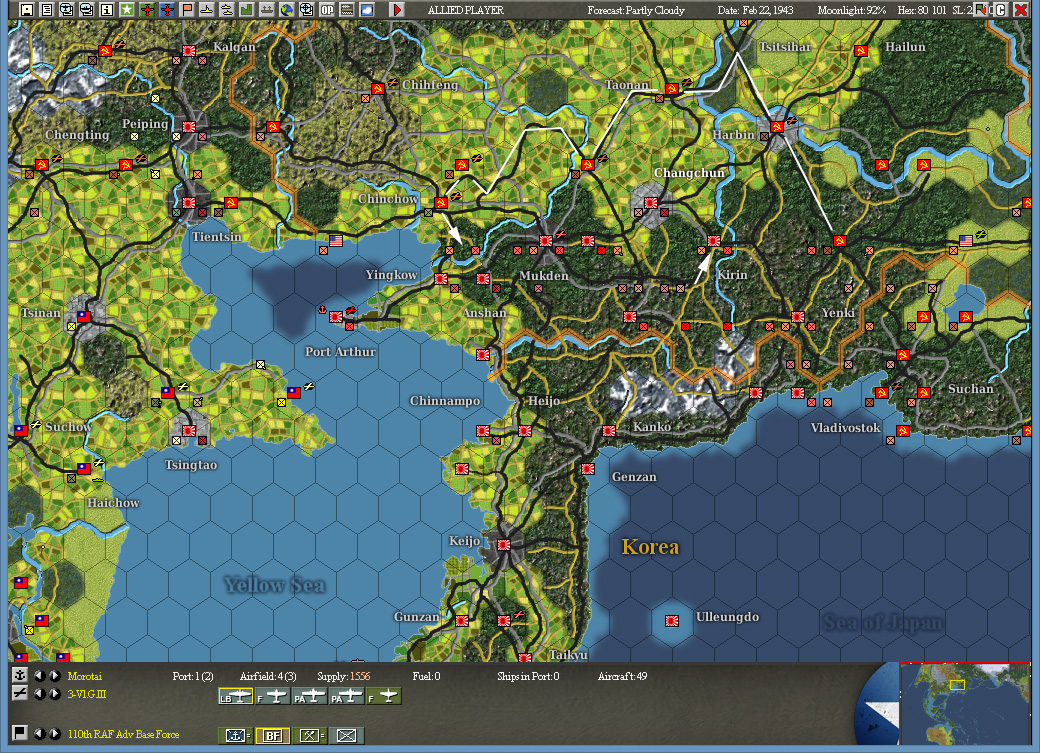Select next ground unit after 110th RAF
The width and height of the screenshot is (1040, 753).
coord(56,733)
